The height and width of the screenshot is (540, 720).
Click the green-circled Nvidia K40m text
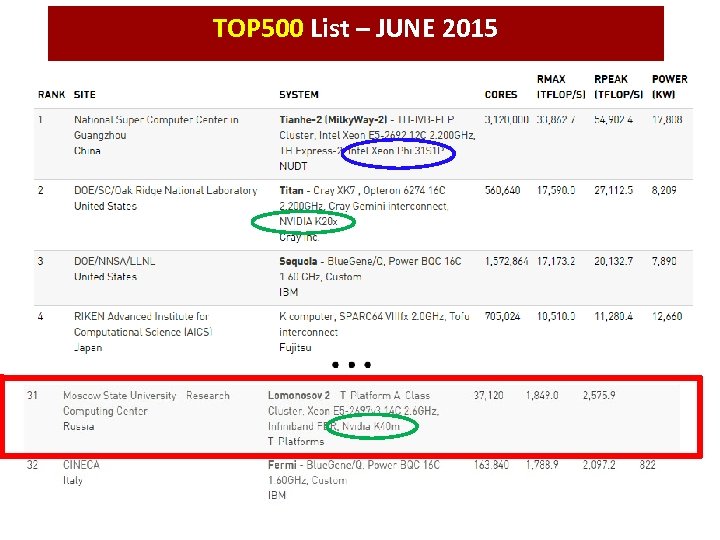click(x=371, y=427)
